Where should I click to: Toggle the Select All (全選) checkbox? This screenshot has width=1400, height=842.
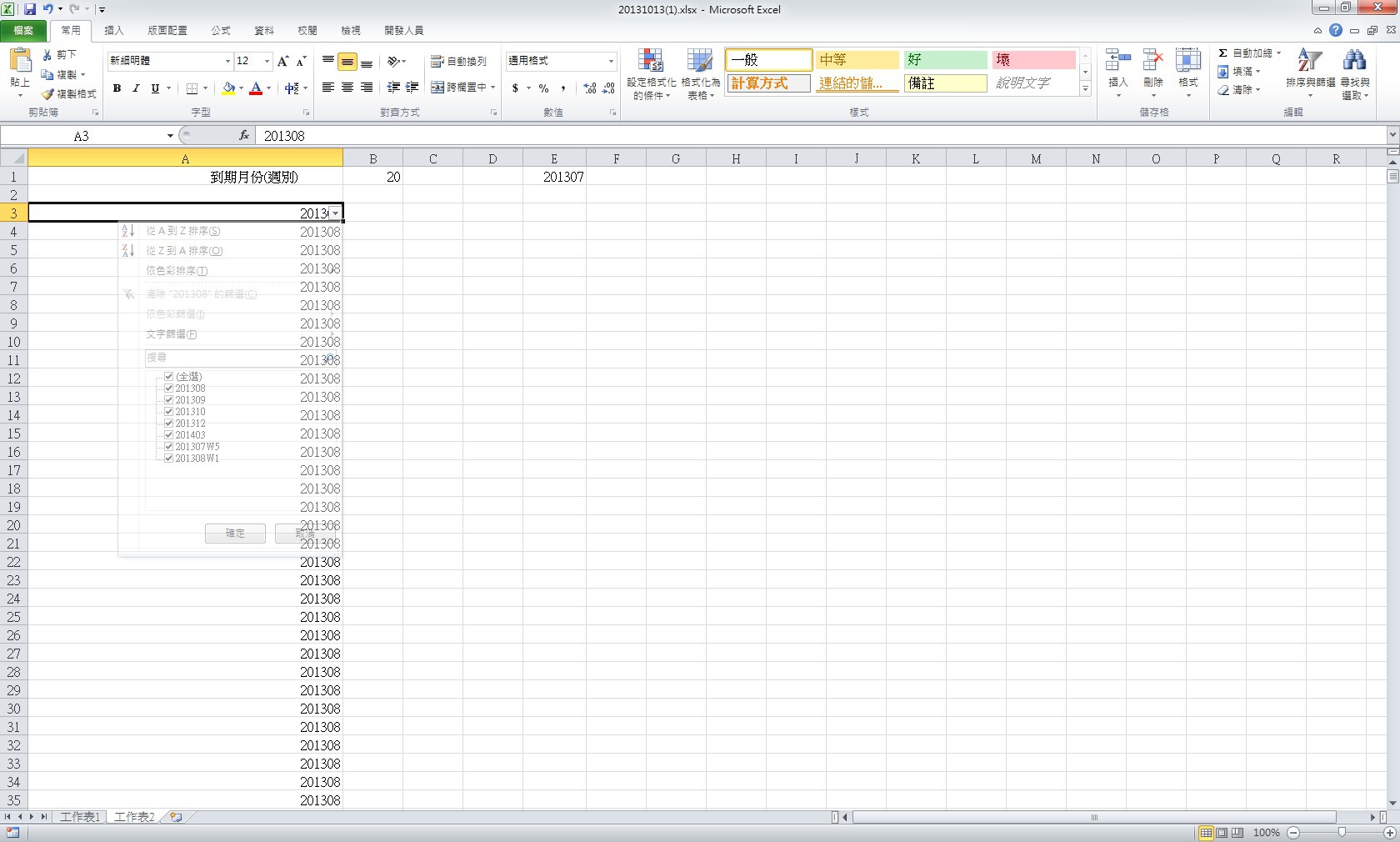coord(169,377)
